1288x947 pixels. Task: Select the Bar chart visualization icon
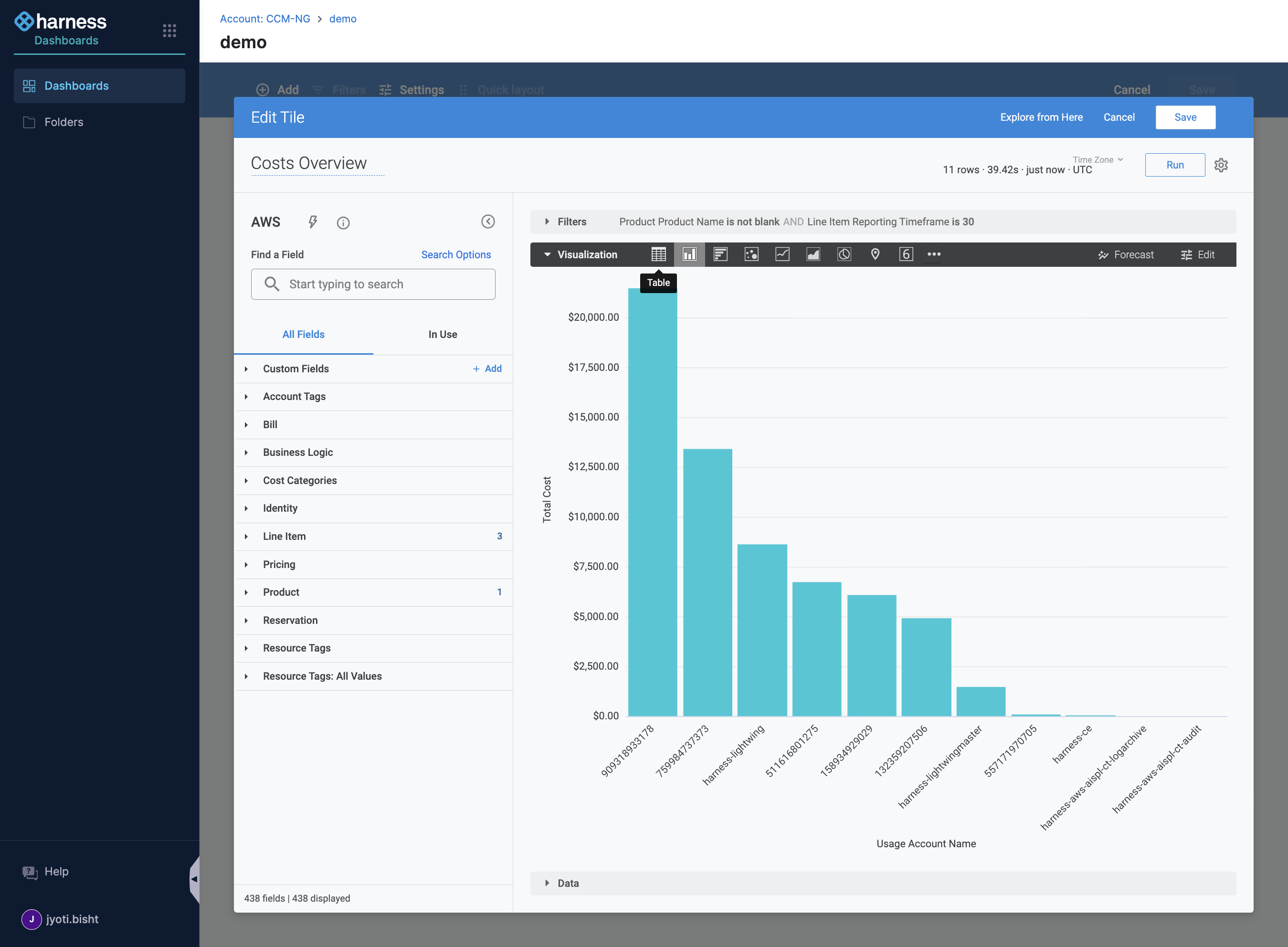click(x=720, y=254)
